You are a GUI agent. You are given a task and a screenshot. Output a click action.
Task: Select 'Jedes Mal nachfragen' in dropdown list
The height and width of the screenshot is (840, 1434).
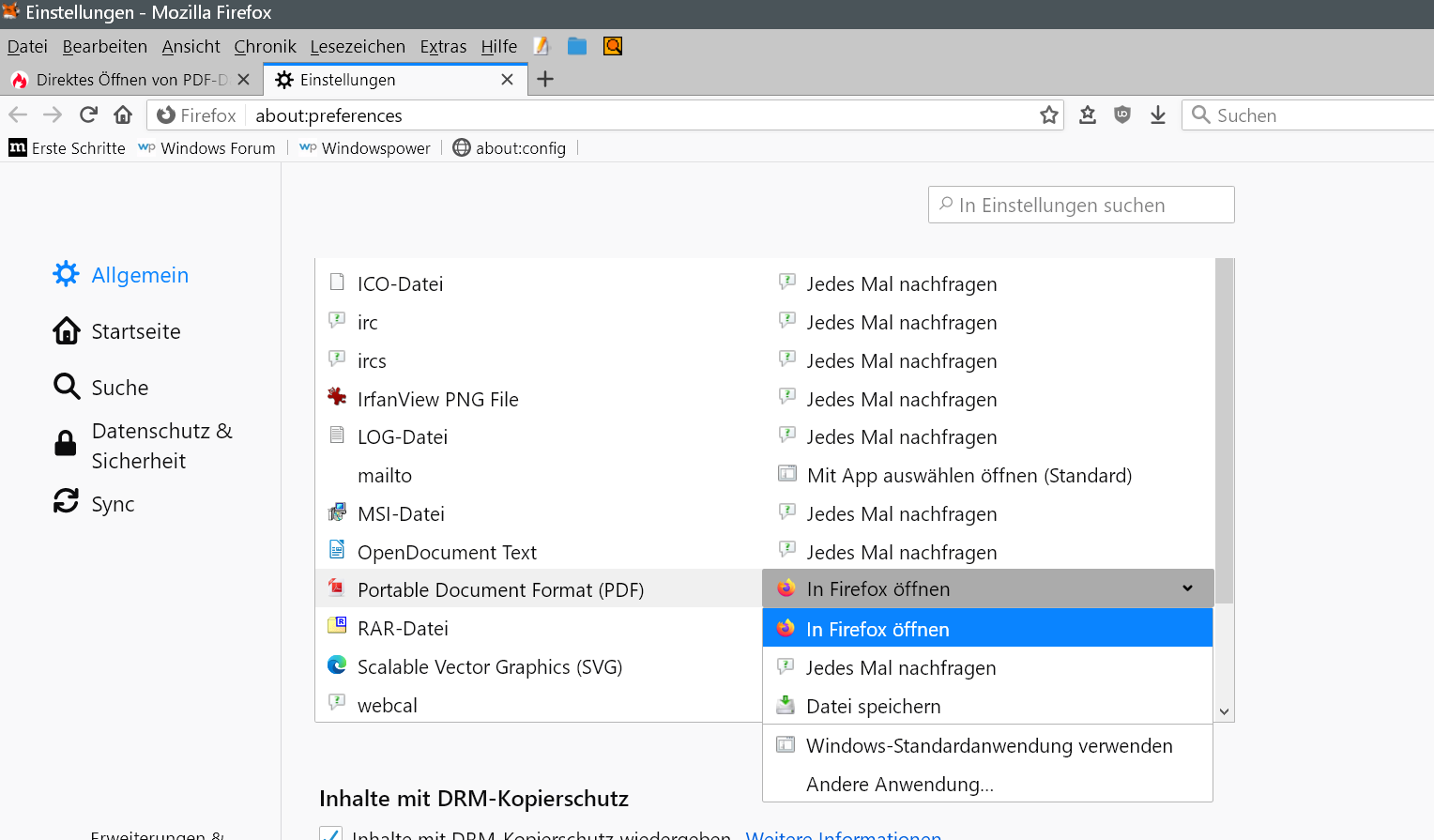[900, 667]
